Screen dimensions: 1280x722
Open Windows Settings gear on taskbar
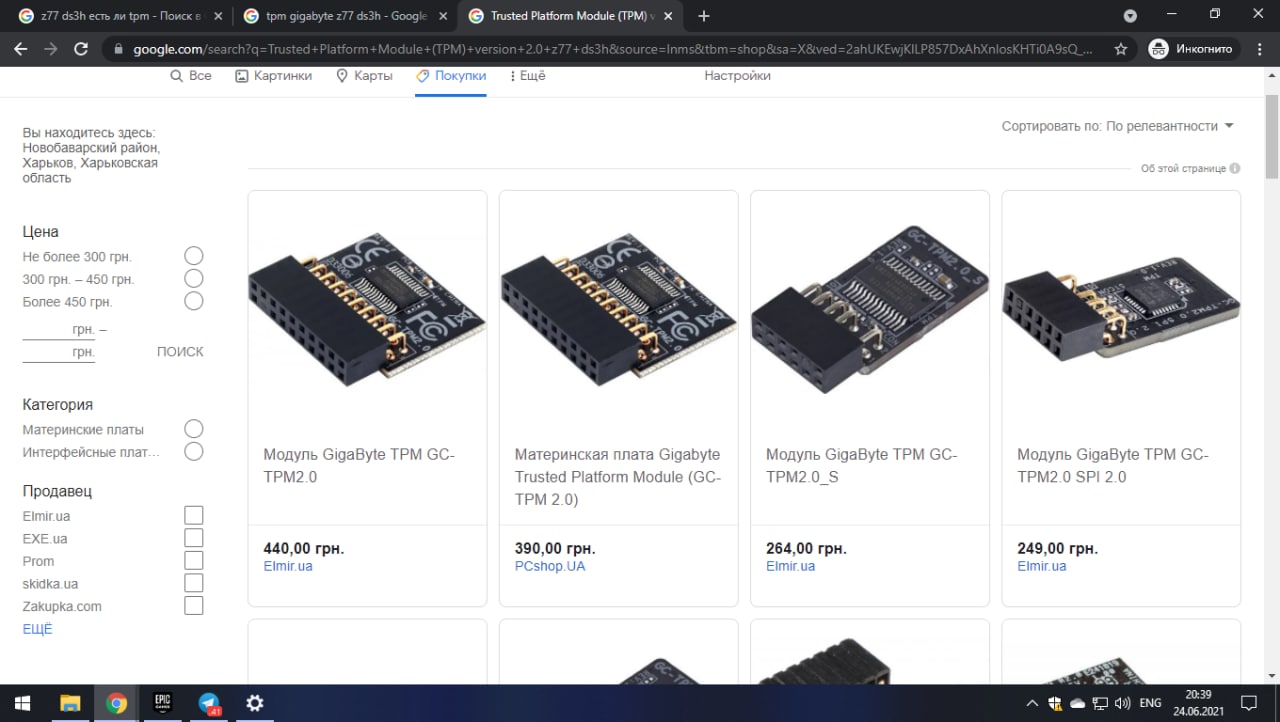click(255, 702)
